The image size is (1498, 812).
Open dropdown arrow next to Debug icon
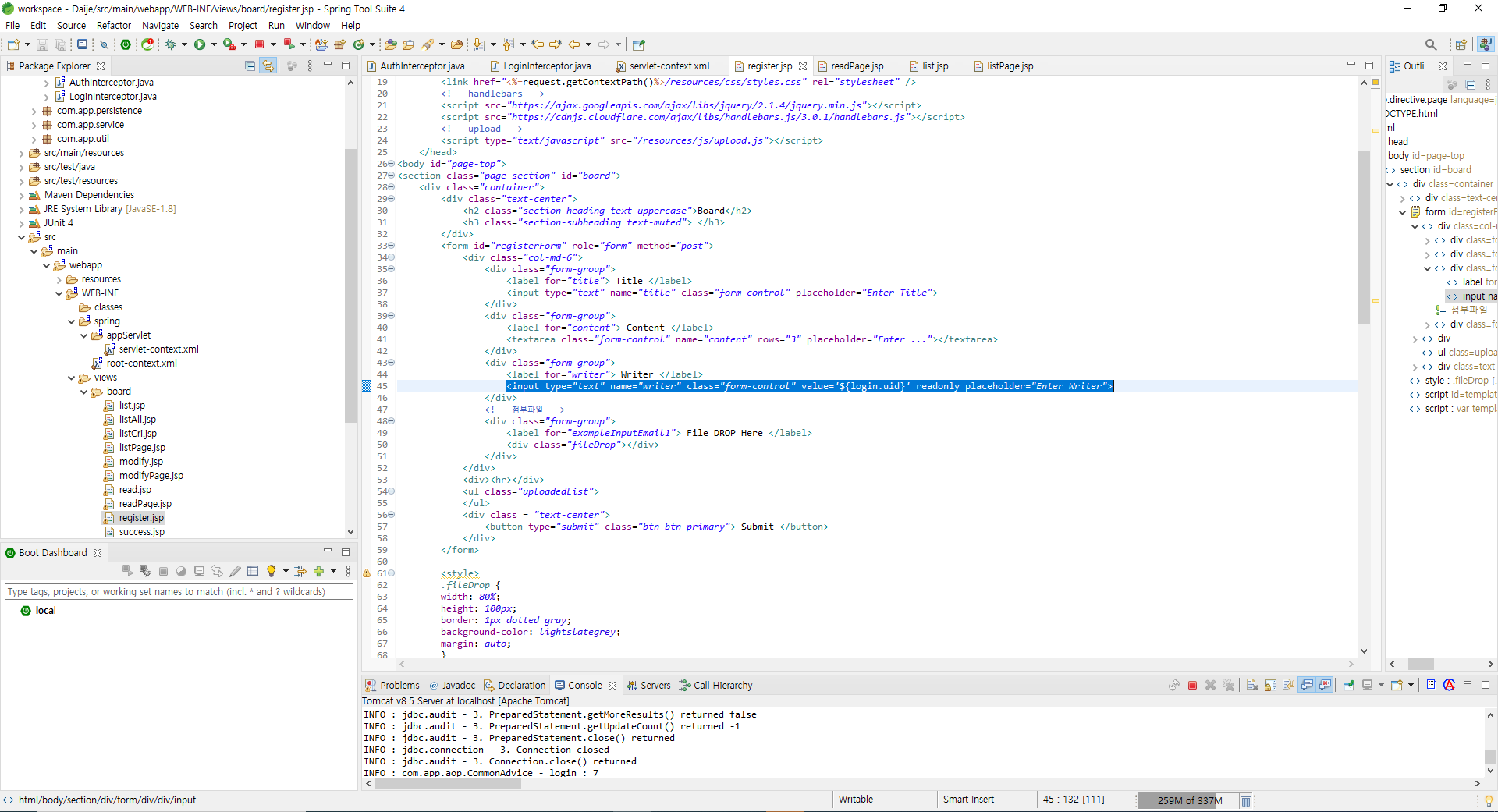click(185, 44)
